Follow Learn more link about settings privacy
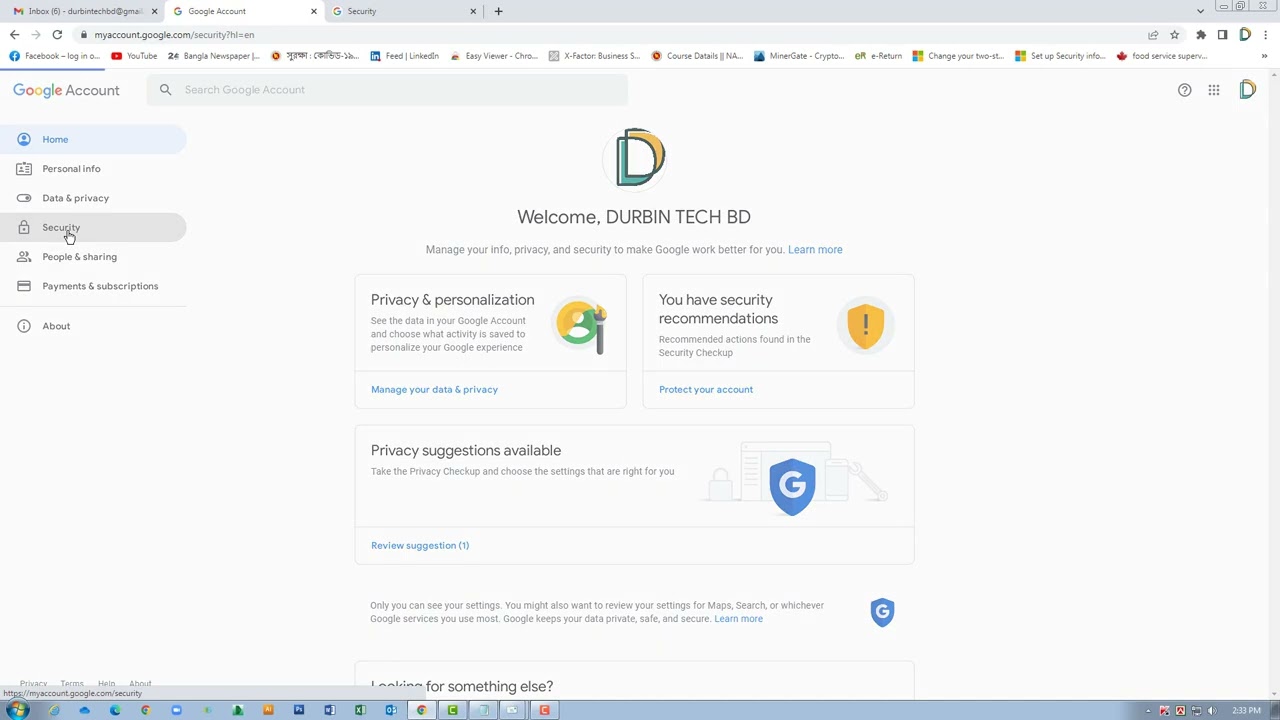 click(738, 619)
